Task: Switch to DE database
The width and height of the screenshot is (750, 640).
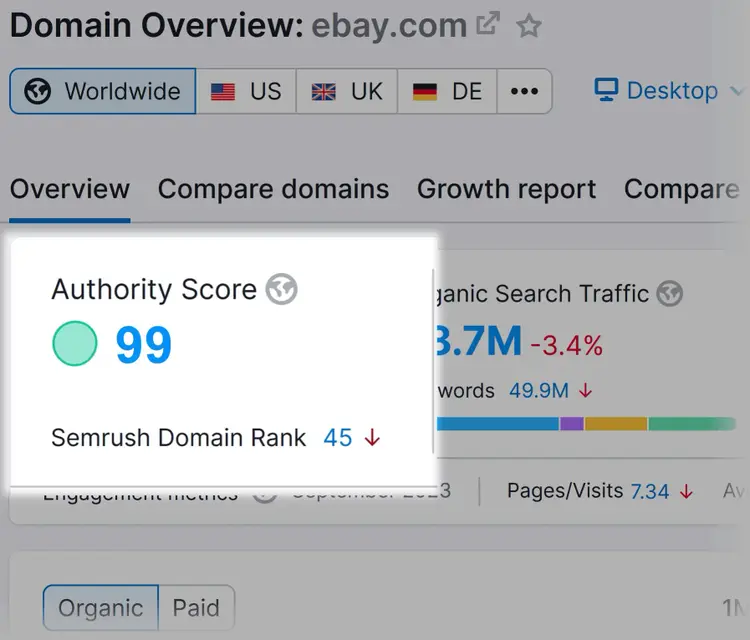Action: (x=447, y=91)
